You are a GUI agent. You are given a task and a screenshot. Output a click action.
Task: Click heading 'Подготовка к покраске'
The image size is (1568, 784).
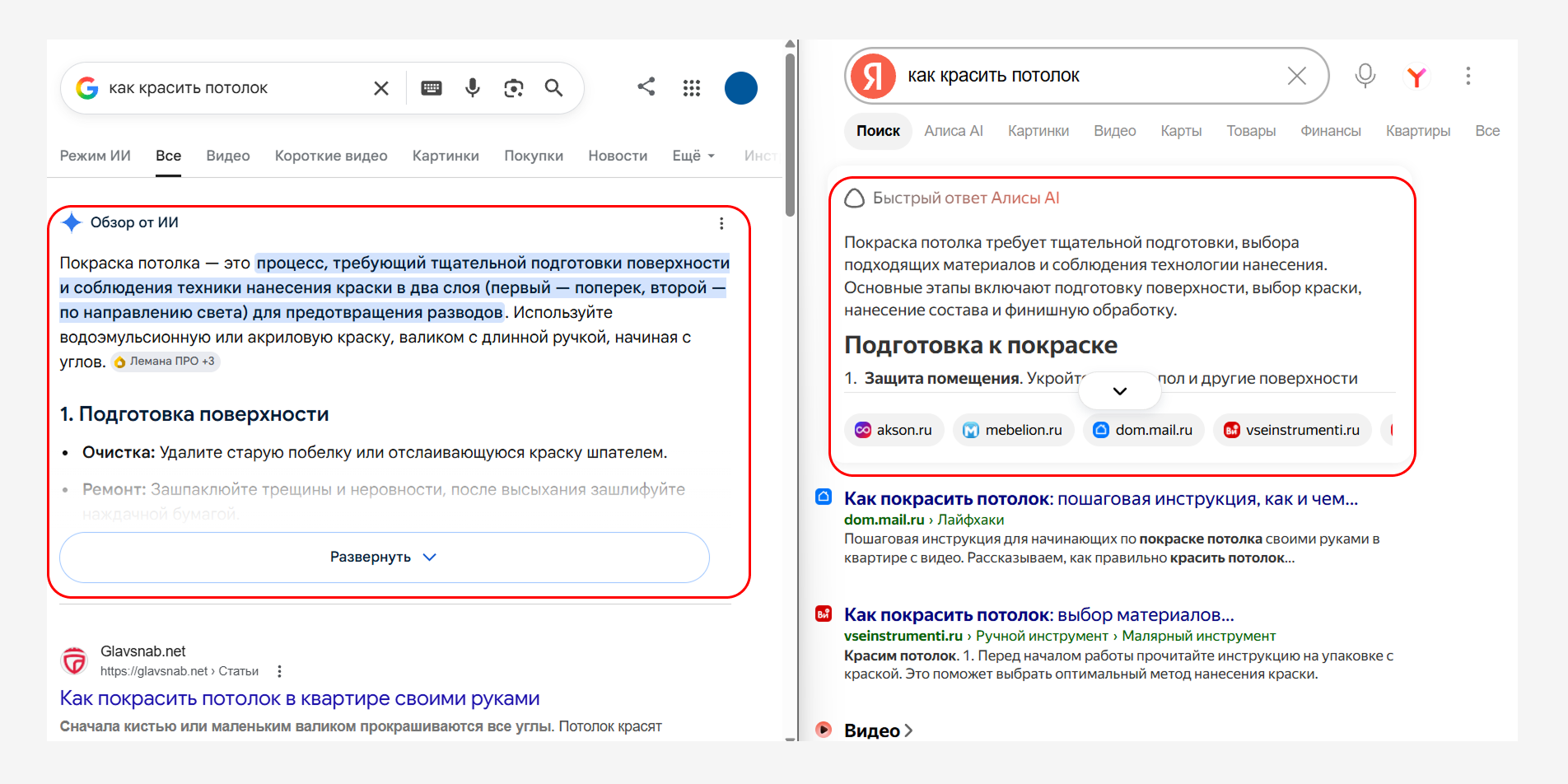click(981, 345)
